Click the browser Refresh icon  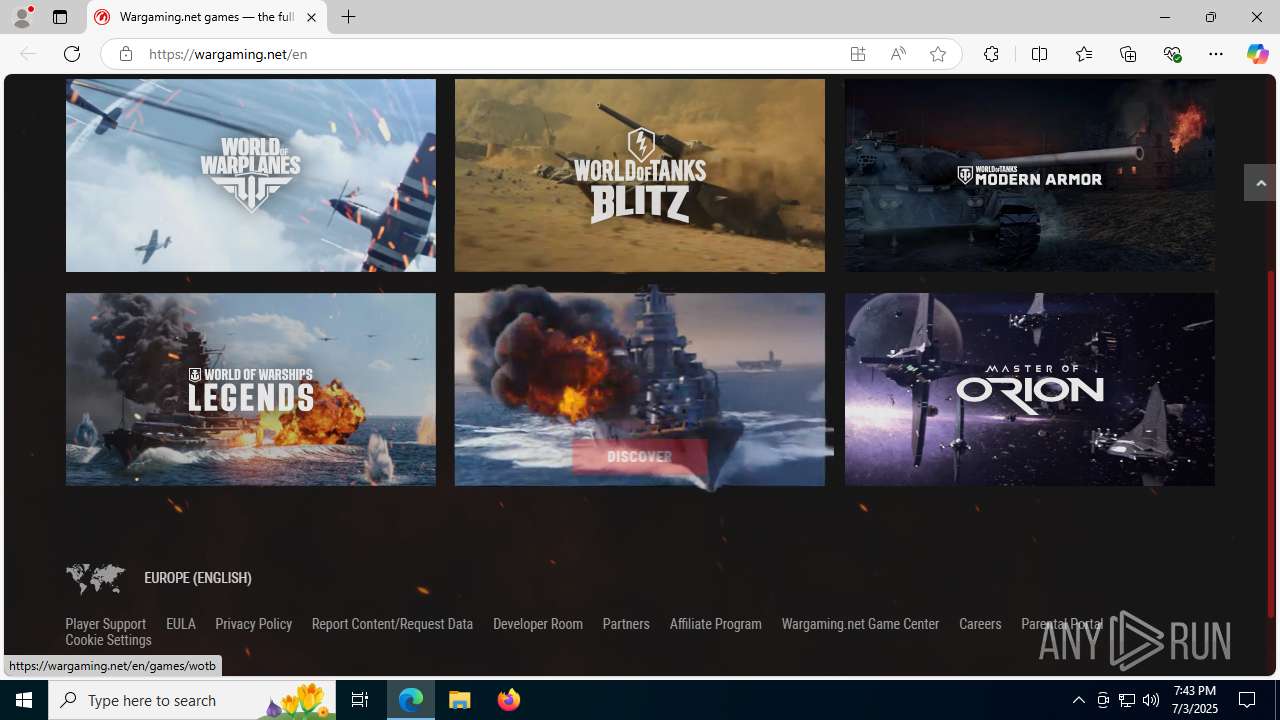click(72, 54)
